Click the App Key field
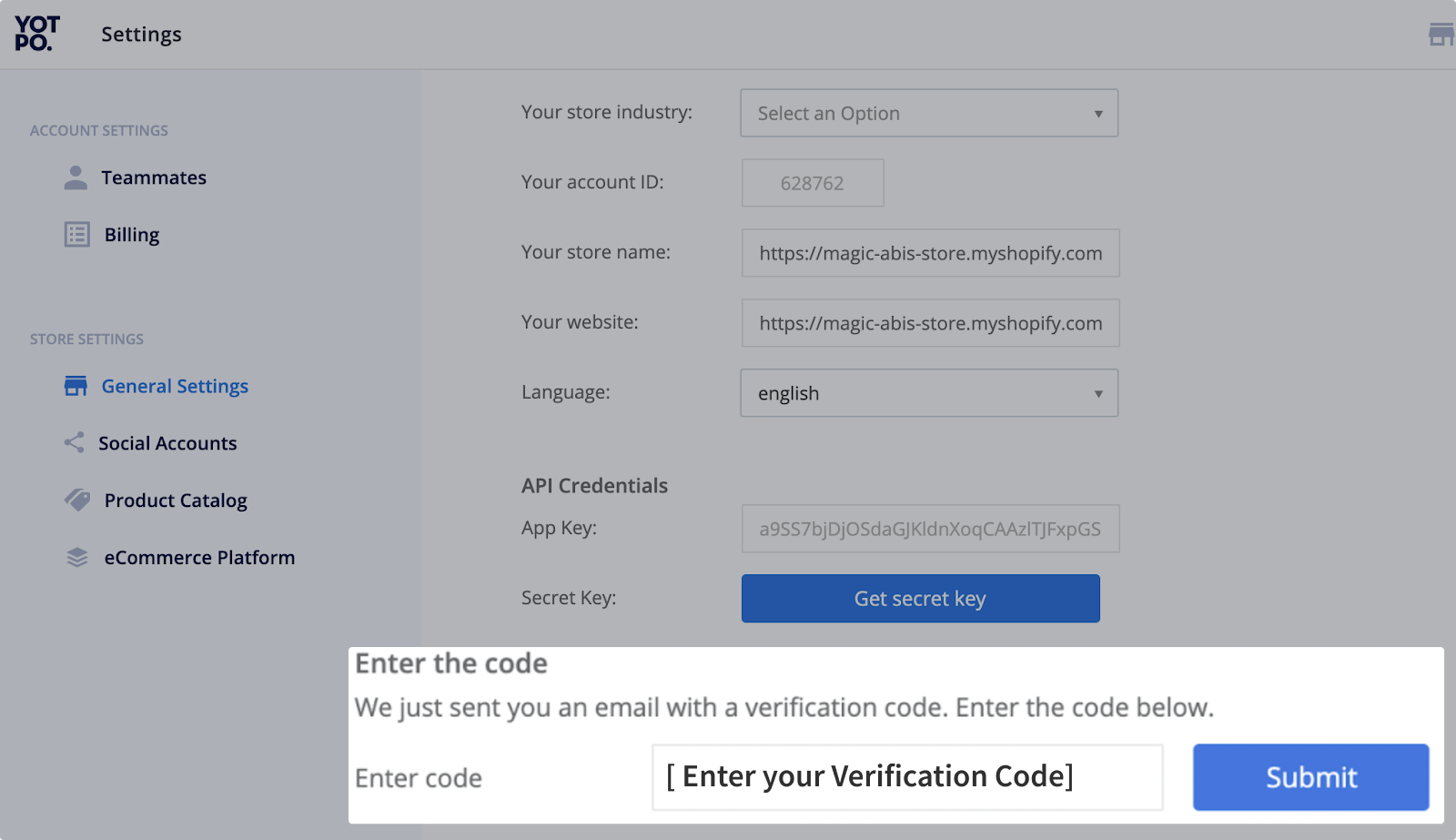This screenshot has height=840, width=1456. click(930, 529)
